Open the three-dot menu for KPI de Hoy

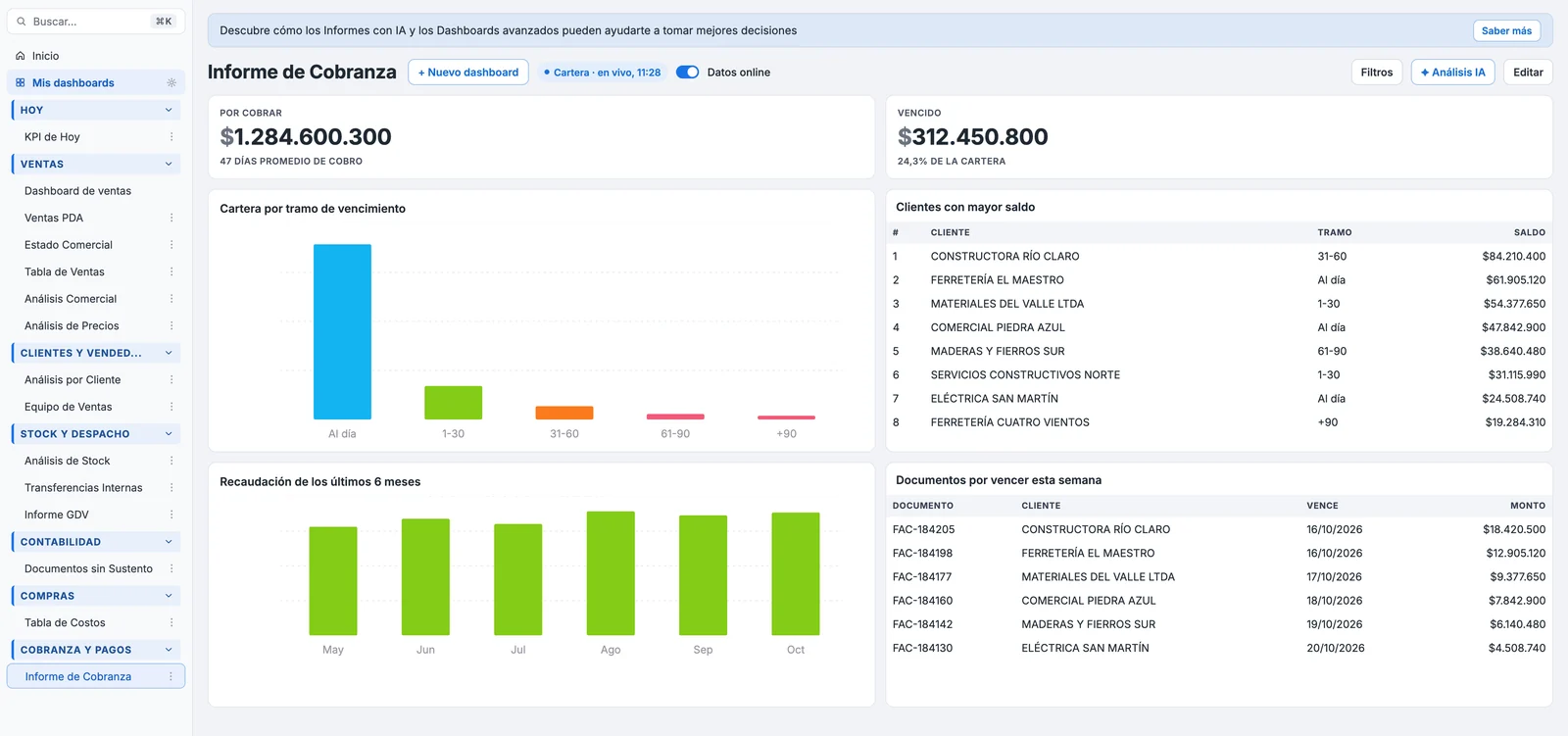tap(171, 137)
